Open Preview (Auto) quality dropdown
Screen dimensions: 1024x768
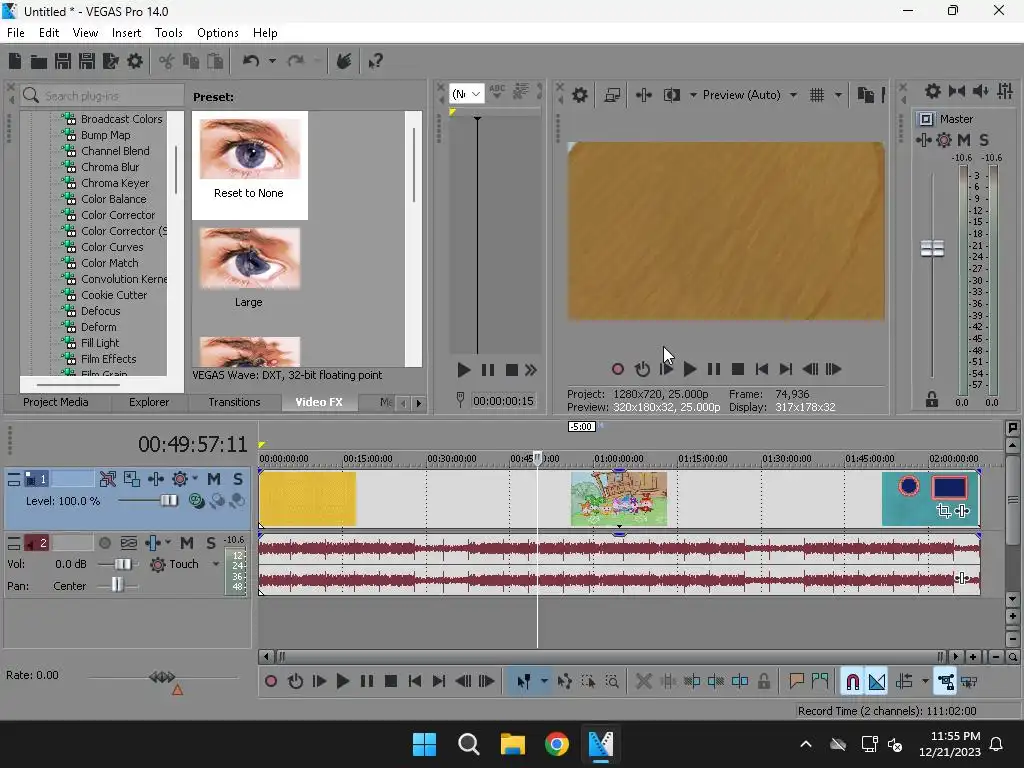(x=793, y=95)
